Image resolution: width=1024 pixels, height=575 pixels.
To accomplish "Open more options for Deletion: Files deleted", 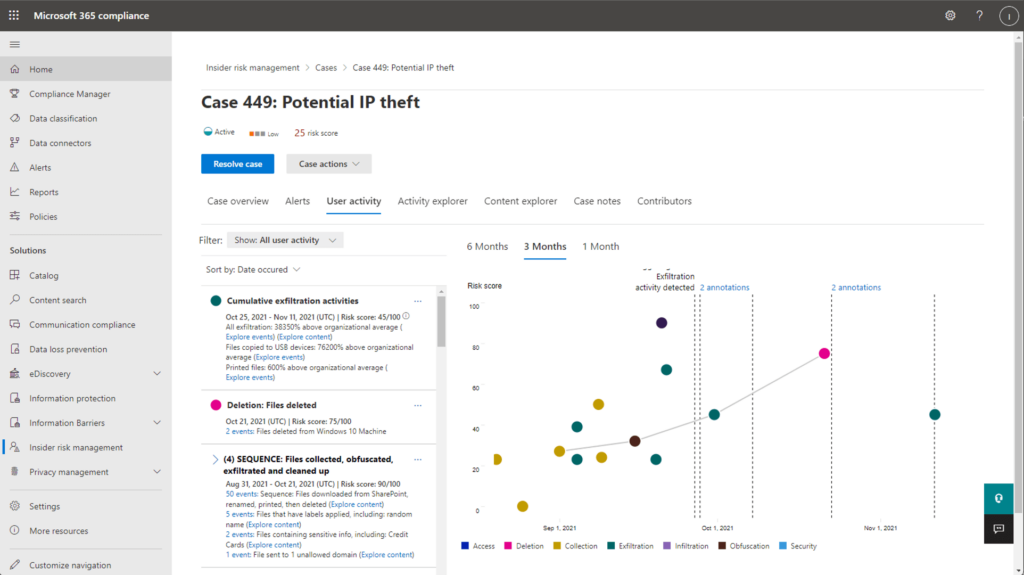I will (x=418, y=406).
